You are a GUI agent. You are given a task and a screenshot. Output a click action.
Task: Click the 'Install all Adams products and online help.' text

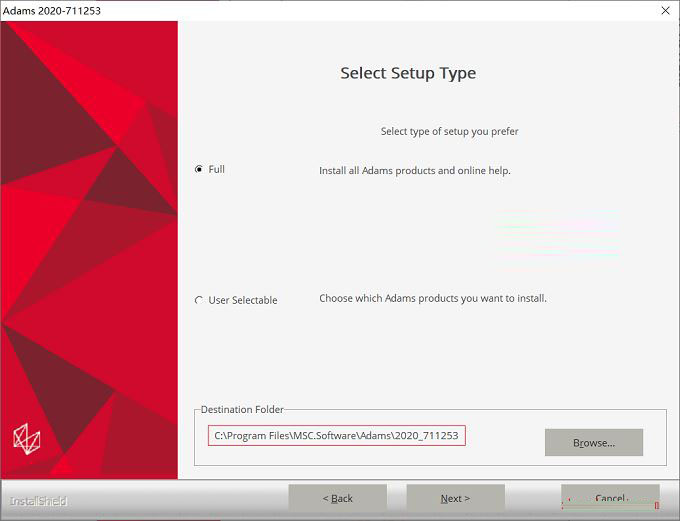point(415,170)
